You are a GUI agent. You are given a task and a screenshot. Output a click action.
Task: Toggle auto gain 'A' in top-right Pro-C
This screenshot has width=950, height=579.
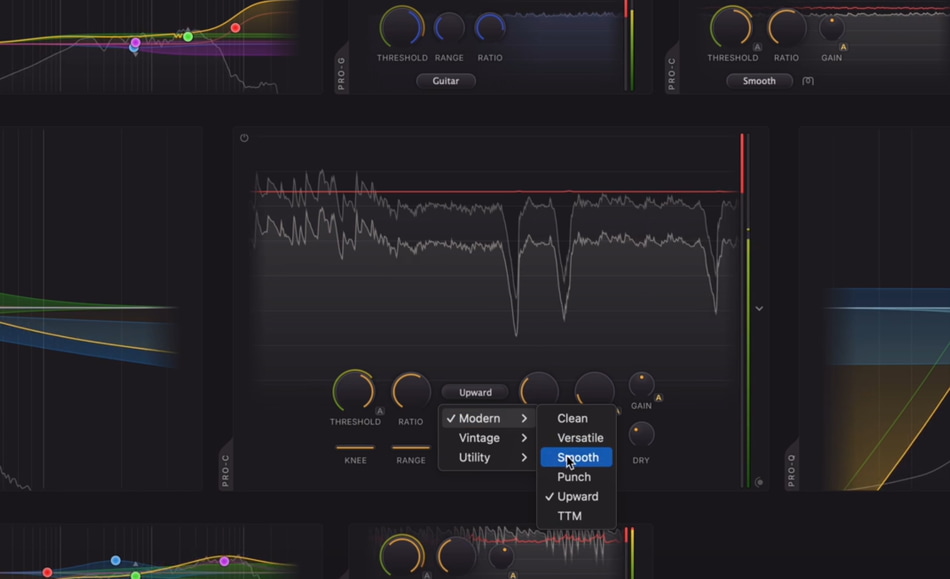[843, 47]
